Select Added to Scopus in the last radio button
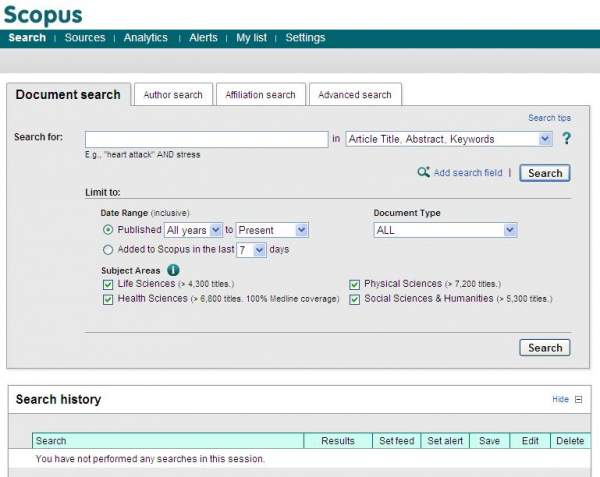The width and height of the screenshot is (600, 477). tap(108, 250)
